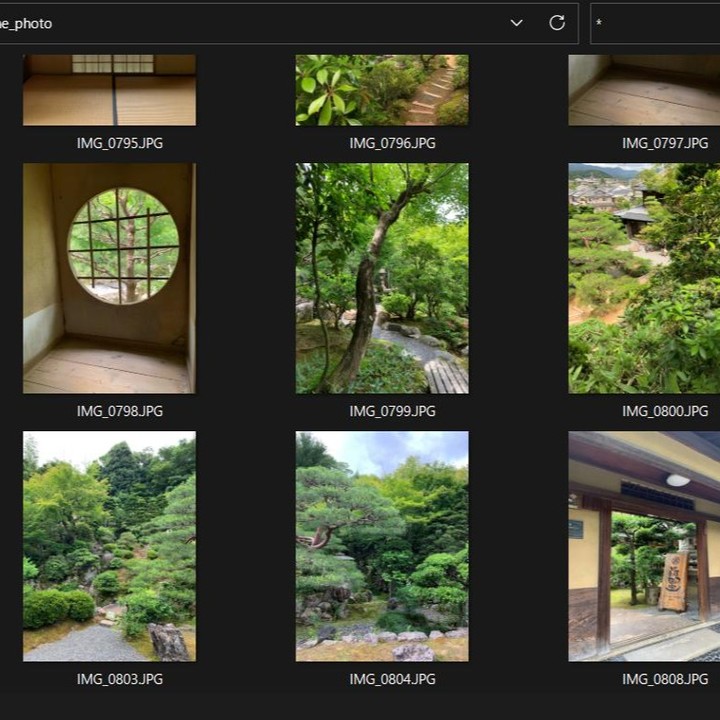Viewport: 720px width, 720px height.
Task: Click the file name IMG_0798.JPG
Action: click(x=120, y=411)
